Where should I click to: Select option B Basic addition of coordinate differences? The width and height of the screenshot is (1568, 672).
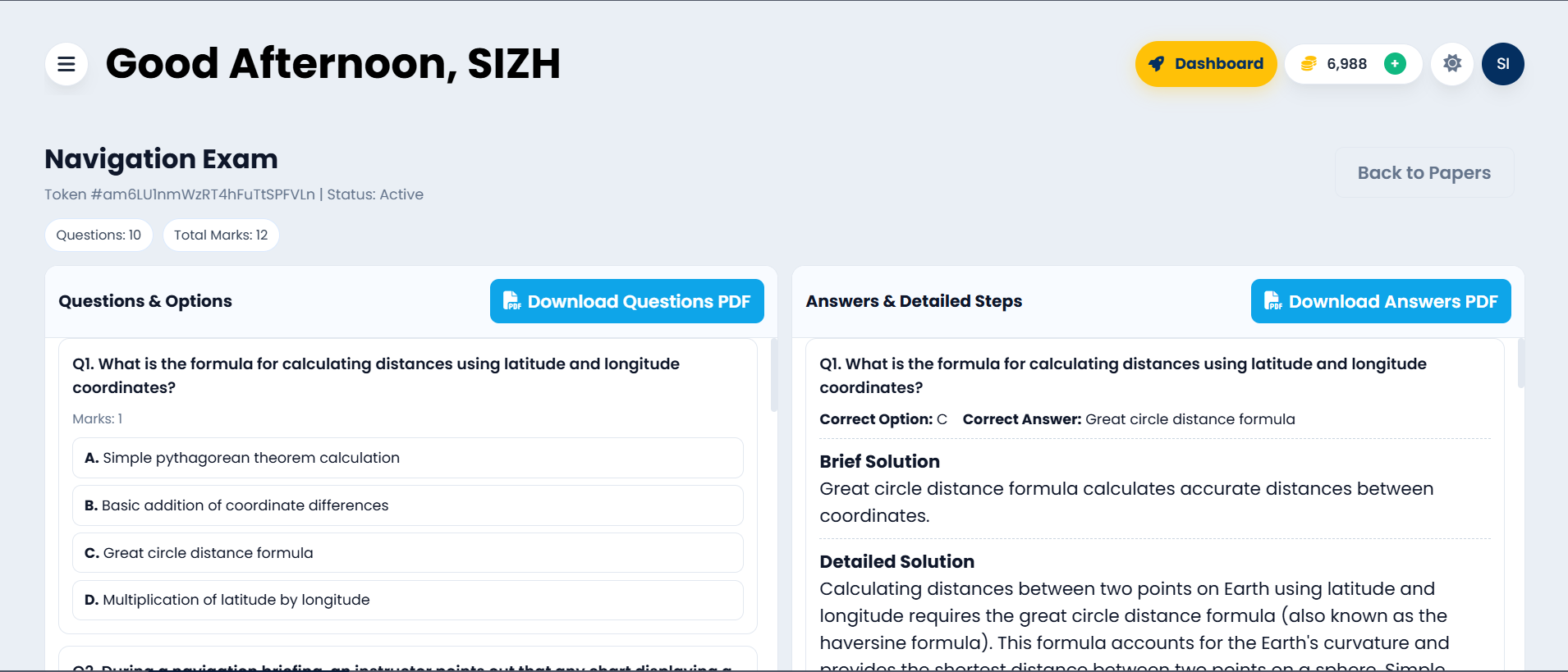pos(407,505)
